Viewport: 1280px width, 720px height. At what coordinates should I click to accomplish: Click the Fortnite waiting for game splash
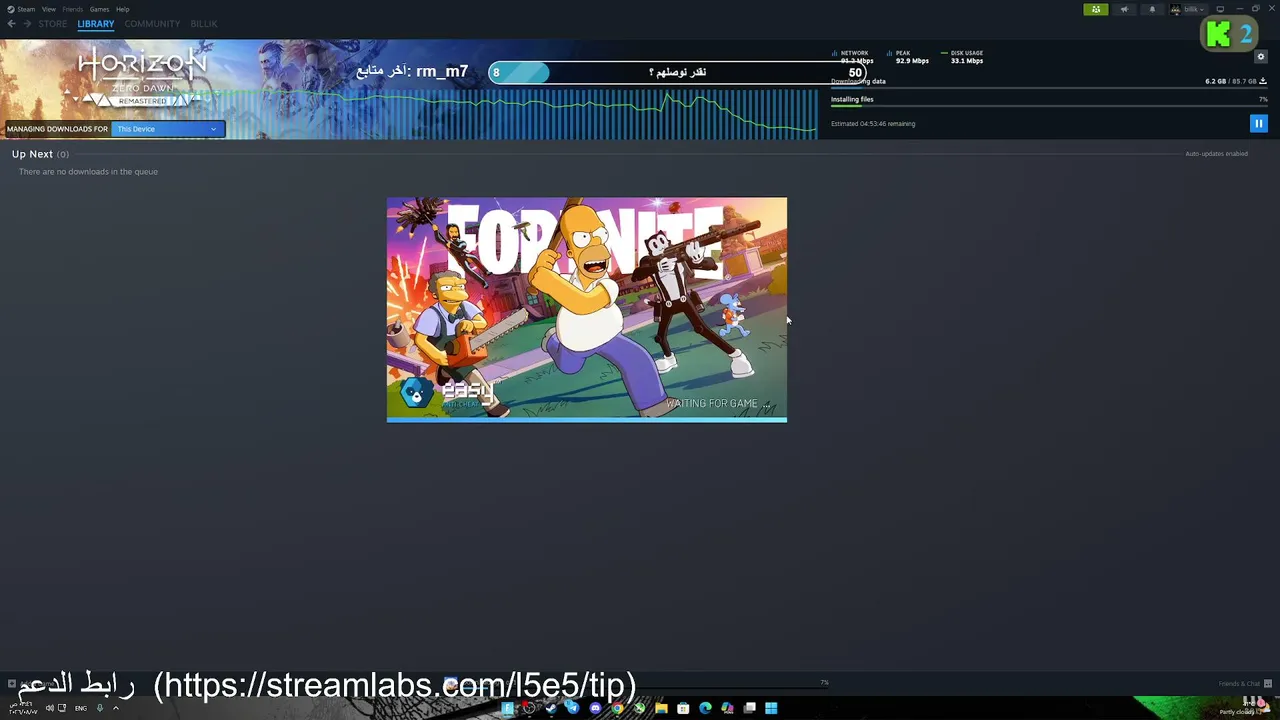(x=587, y=309)
